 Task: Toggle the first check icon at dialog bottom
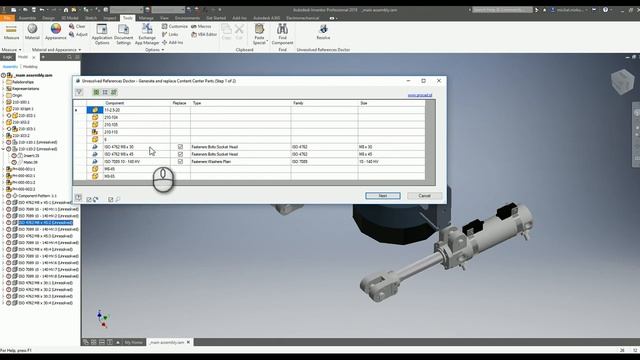click(x=89, y=199)
